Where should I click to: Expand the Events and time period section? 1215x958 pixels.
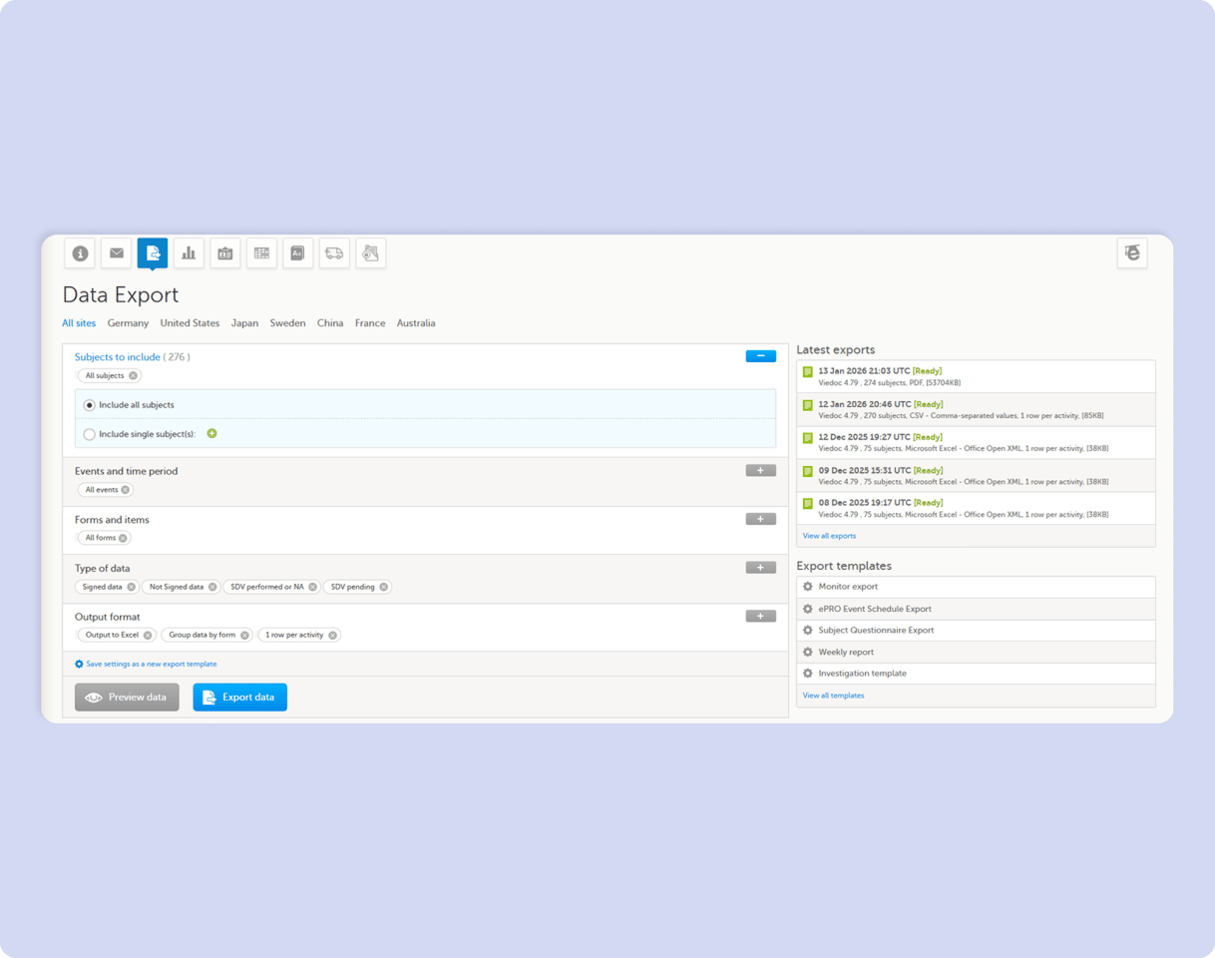760,470
